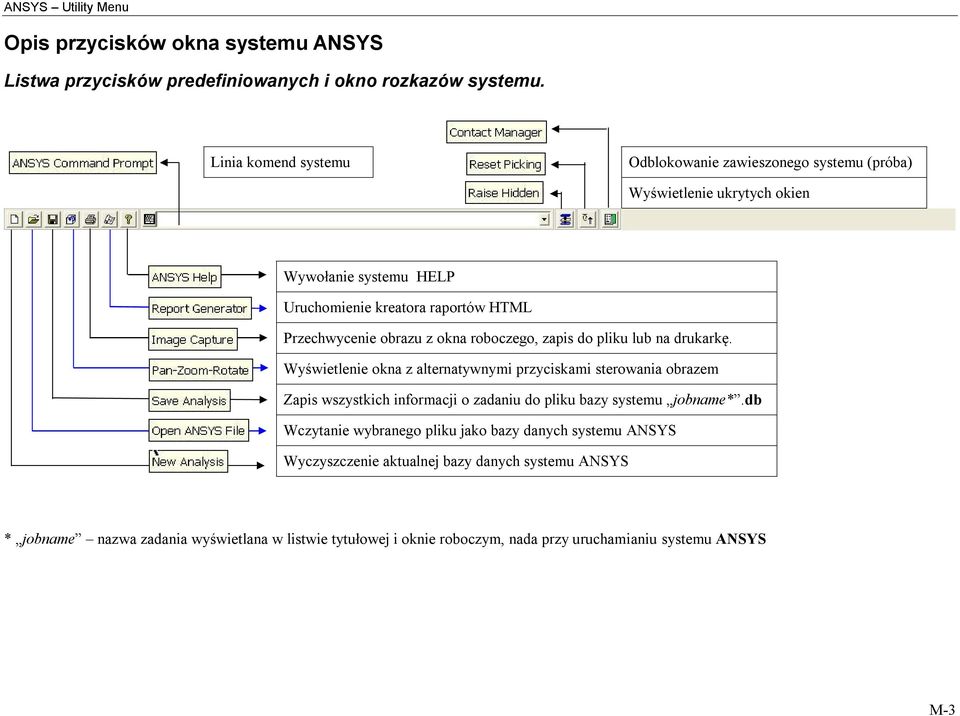Click the Image Capture tooltip label
The image size is (960, 716).
193,339
